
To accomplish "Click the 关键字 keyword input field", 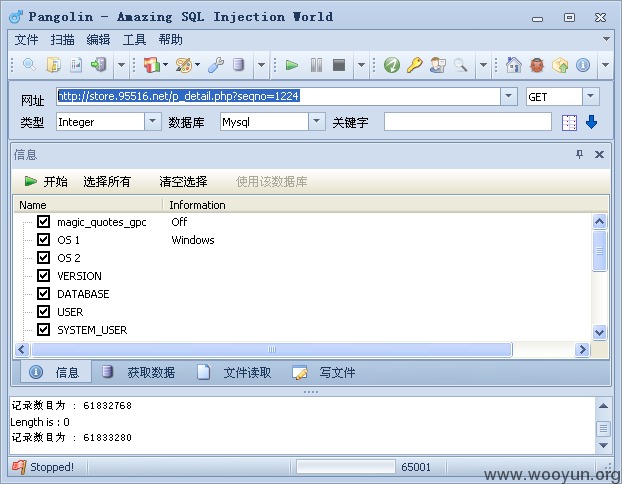I will 468,121.
